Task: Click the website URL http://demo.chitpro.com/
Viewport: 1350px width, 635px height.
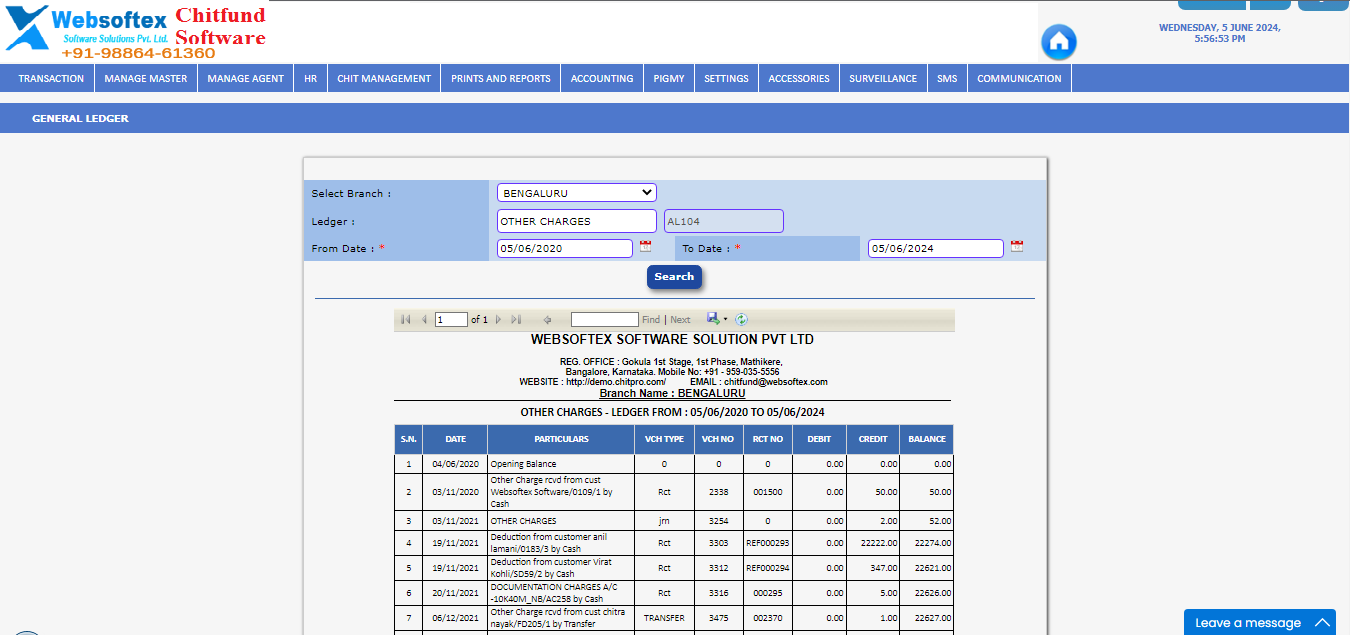Action: [x=616, y=382]
